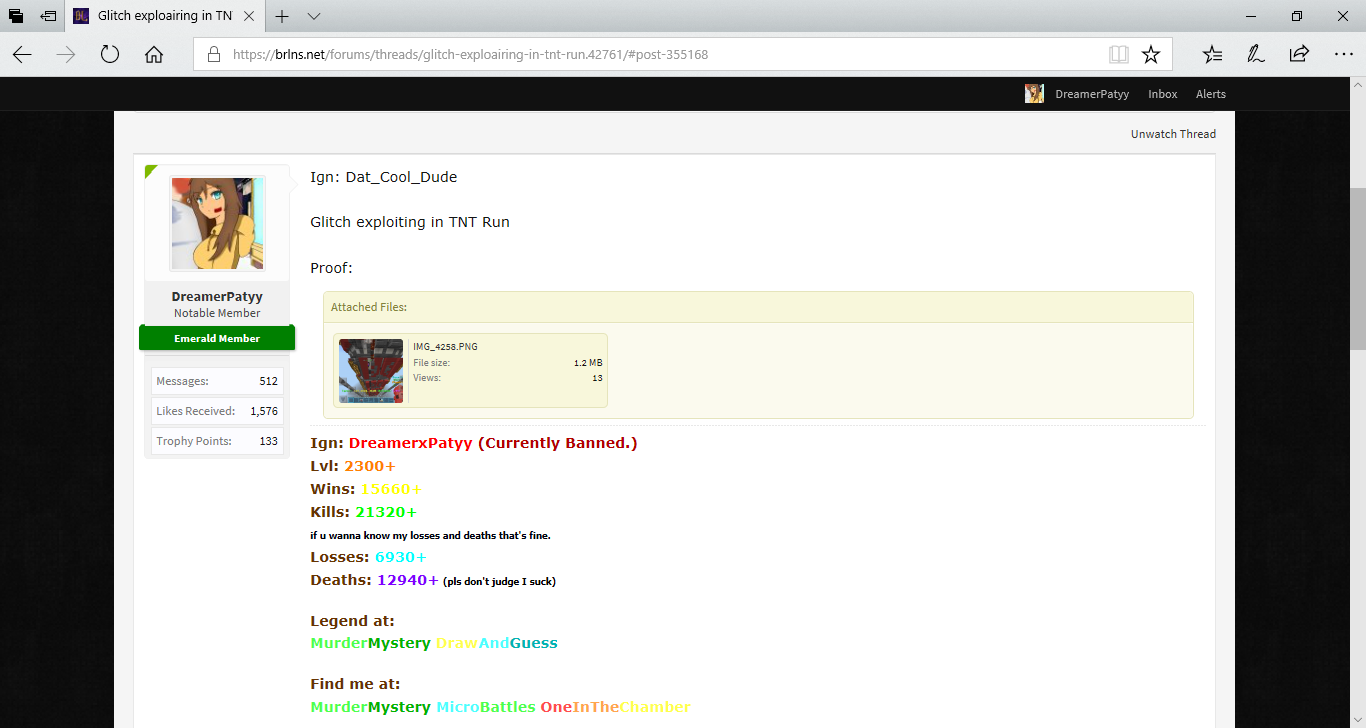This screenshot has height=728, width=1366.
Task: Click the 'Kills: 21320+' line
Action: [x=364, y=512]
